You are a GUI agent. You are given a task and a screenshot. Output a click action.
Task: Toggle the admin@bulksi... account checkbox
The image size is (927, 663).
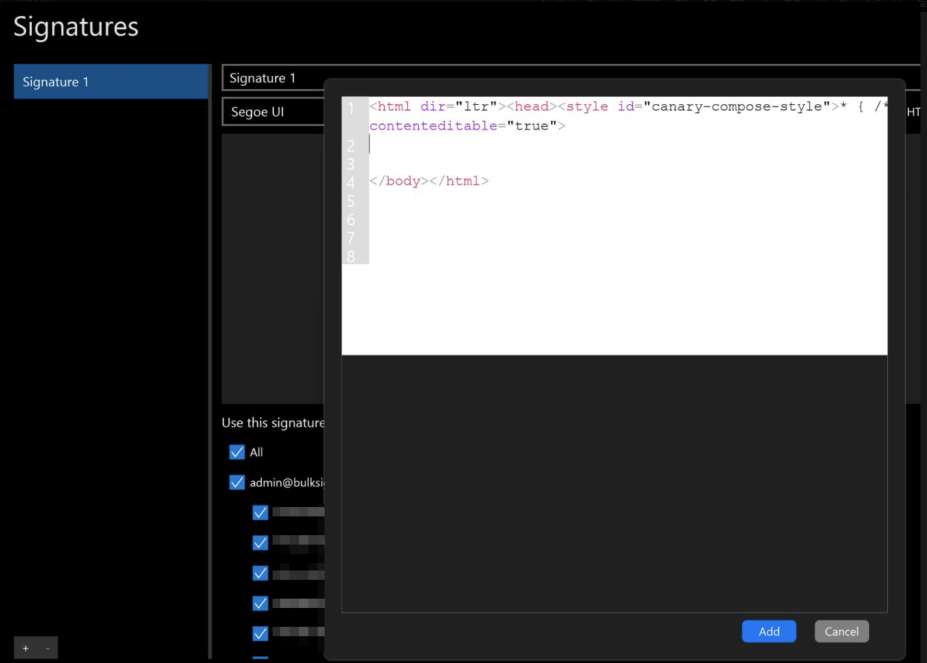click(x=236, y=482)
